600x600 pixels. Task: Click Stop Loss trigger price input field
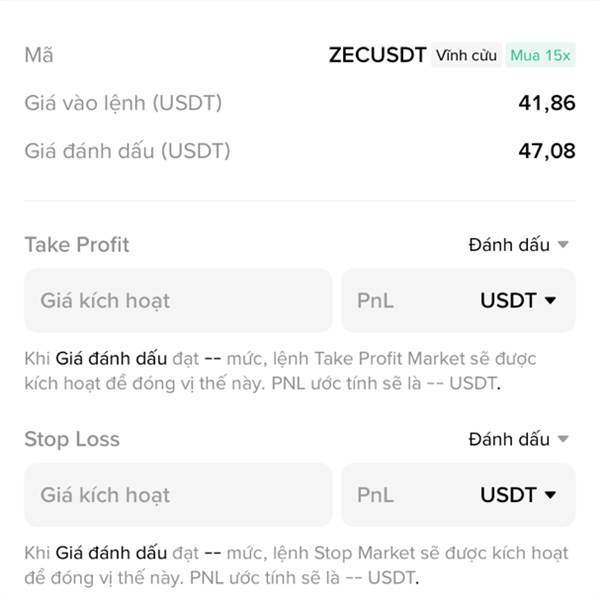pyautogui.click(x=178, y=495)
